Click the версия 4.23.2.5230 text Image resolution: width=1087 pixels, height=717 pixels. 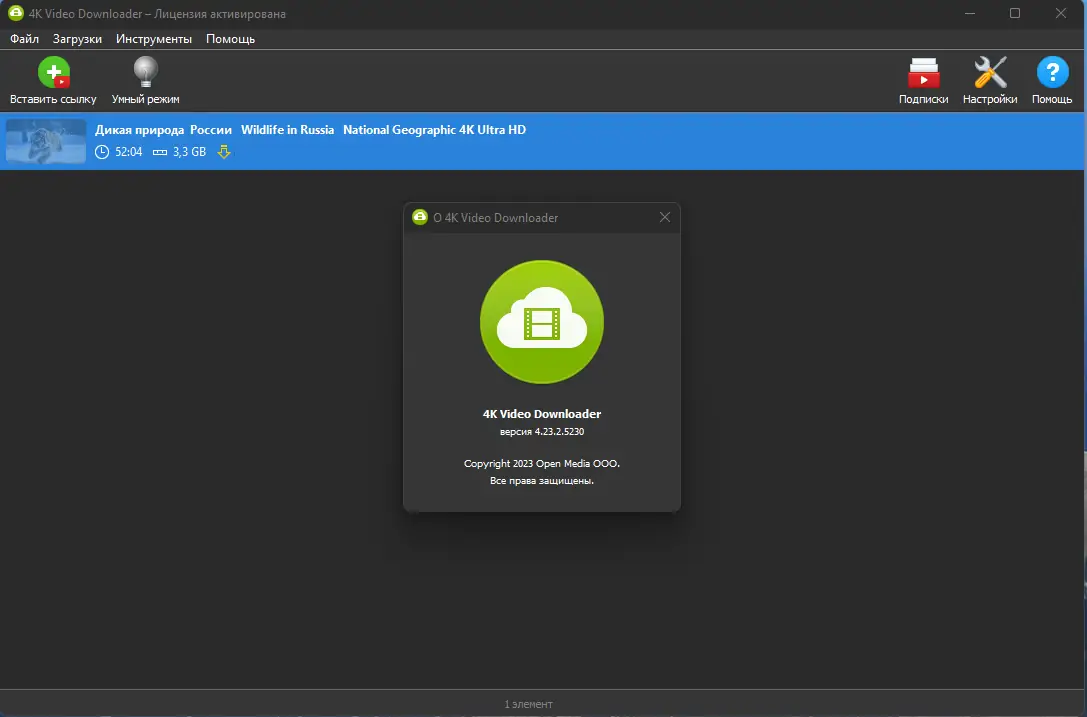[541, 432]
